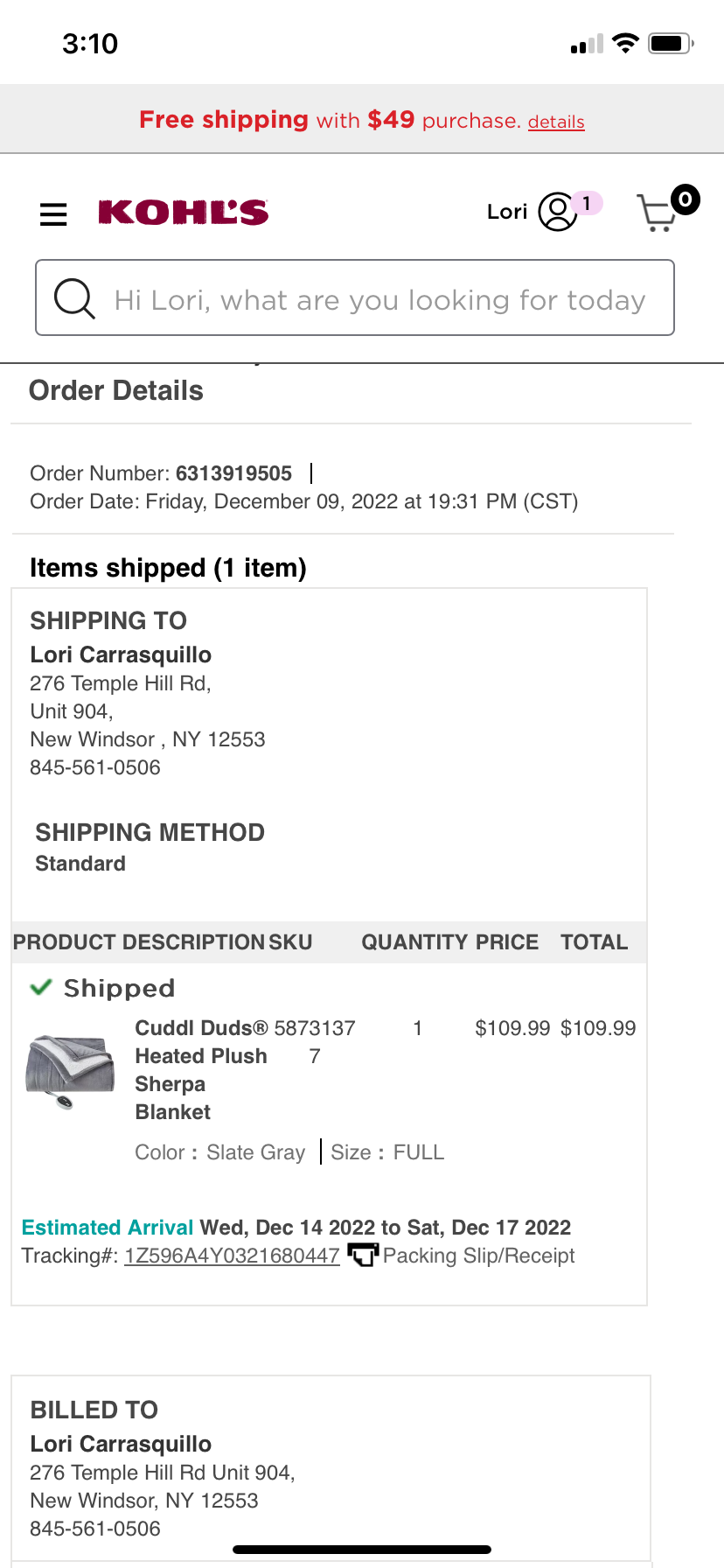
Task: Tap the Lori account name
Action: click(x=507, y=212)
